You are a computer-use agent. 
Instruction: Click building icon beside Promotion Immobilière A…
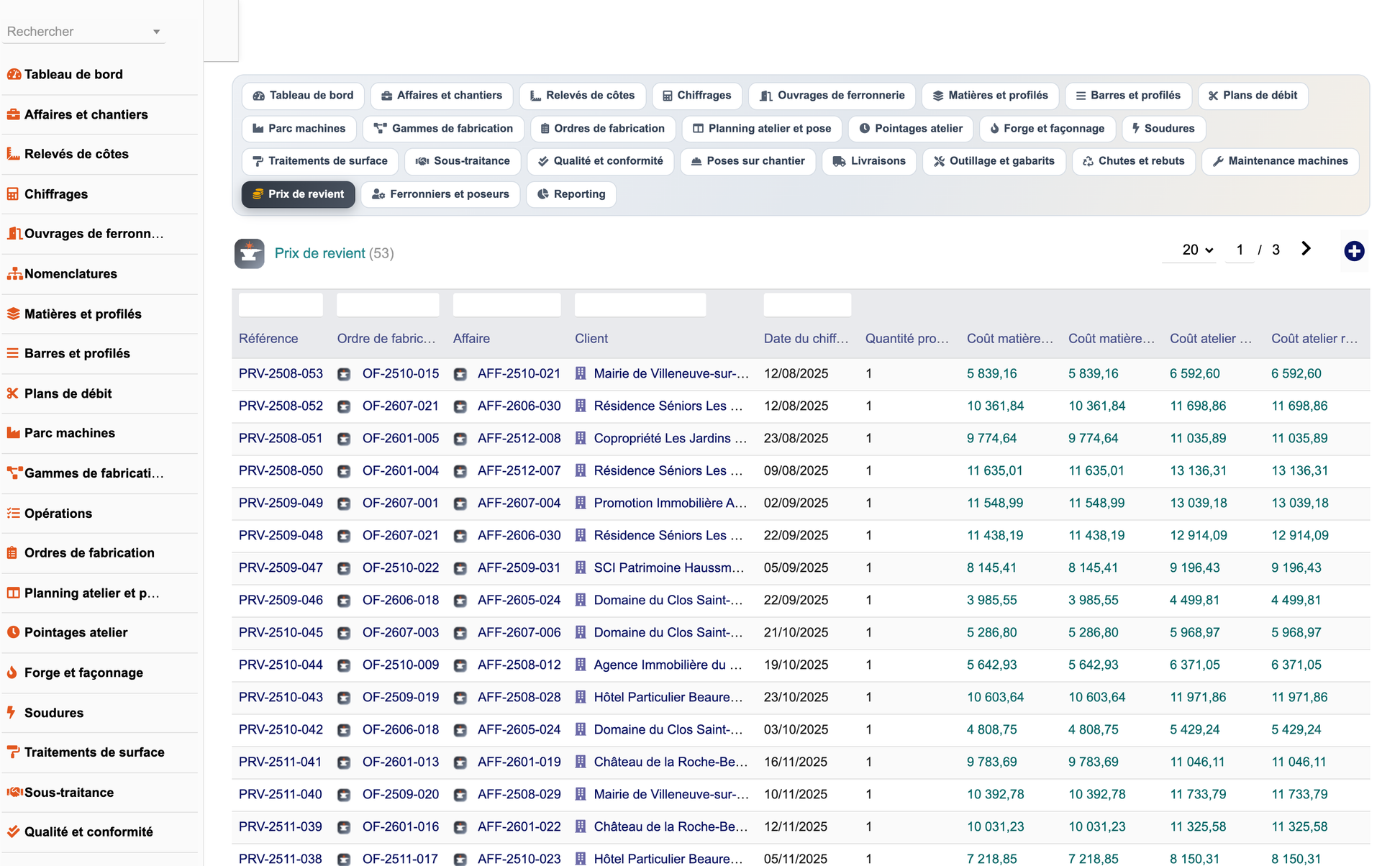coord(581,503)
